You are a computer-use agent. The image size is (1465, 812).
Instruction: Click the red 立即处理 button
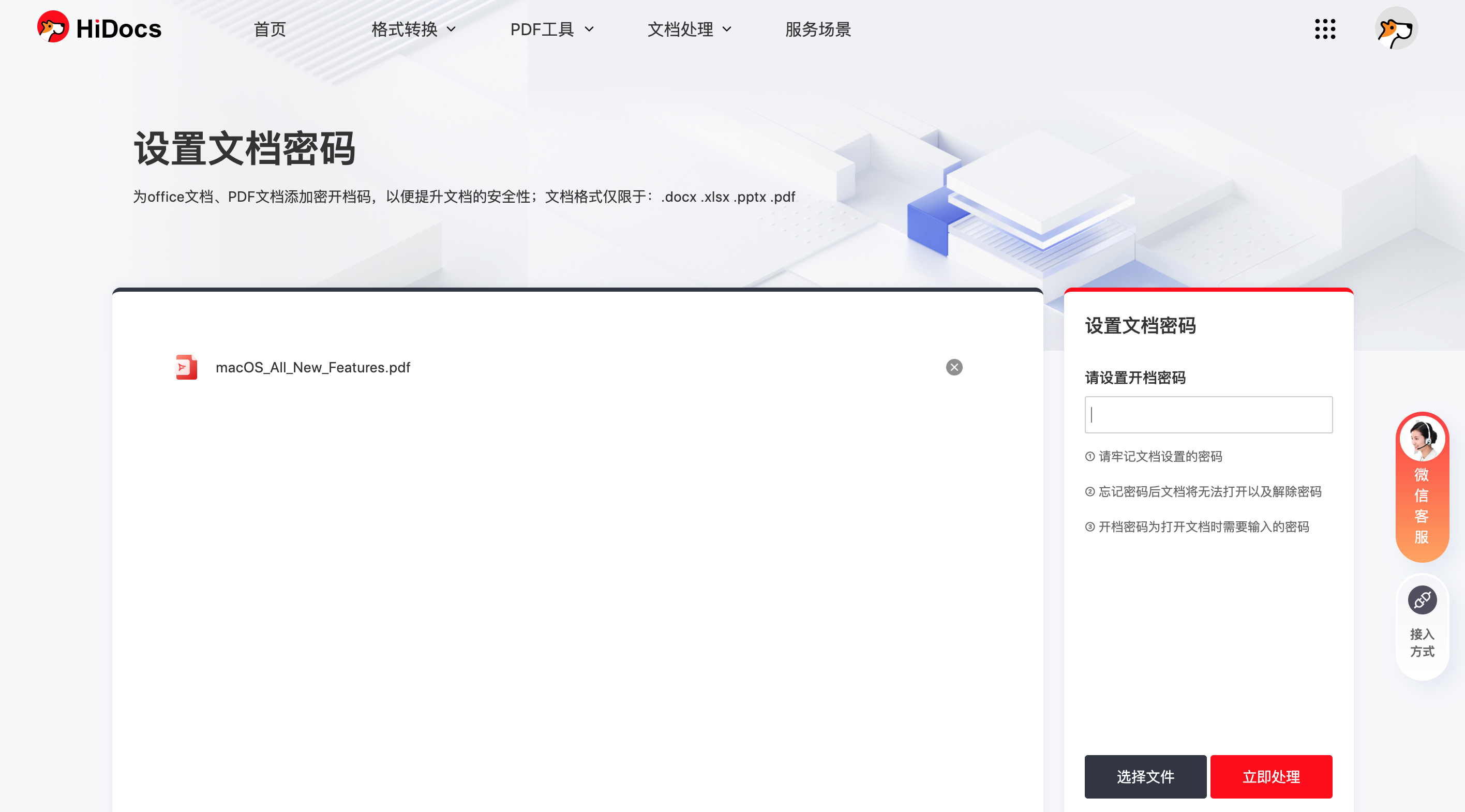tap(1271, 777)
